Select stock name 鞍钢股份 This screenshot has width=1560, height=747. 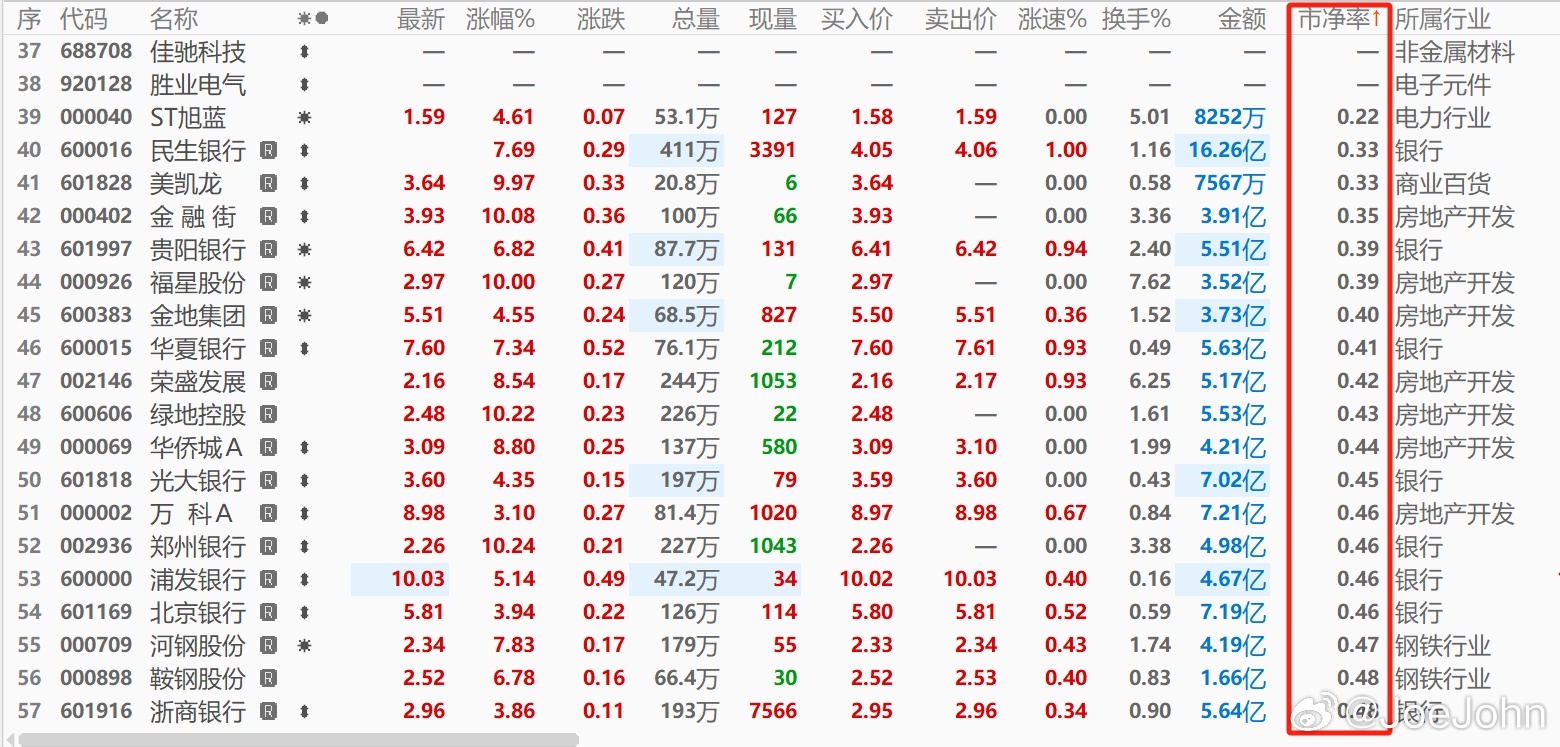pyautogui.click(x=198, y=679)
